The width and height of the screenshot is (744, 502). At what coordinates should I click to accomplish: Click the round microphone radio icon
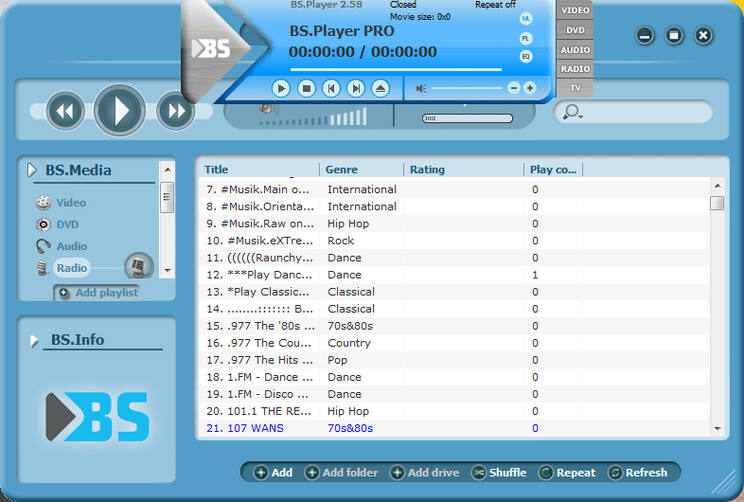point(139,266)
